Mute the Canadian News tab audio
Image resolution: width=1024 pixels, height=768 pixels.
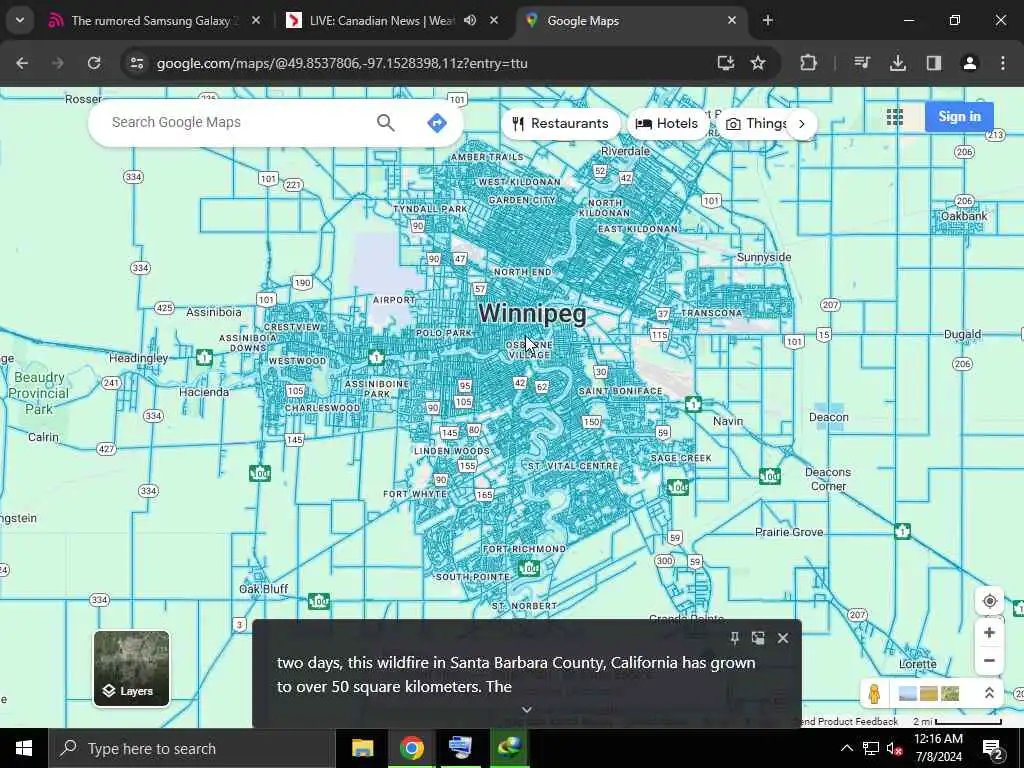[x=470, y=20]
